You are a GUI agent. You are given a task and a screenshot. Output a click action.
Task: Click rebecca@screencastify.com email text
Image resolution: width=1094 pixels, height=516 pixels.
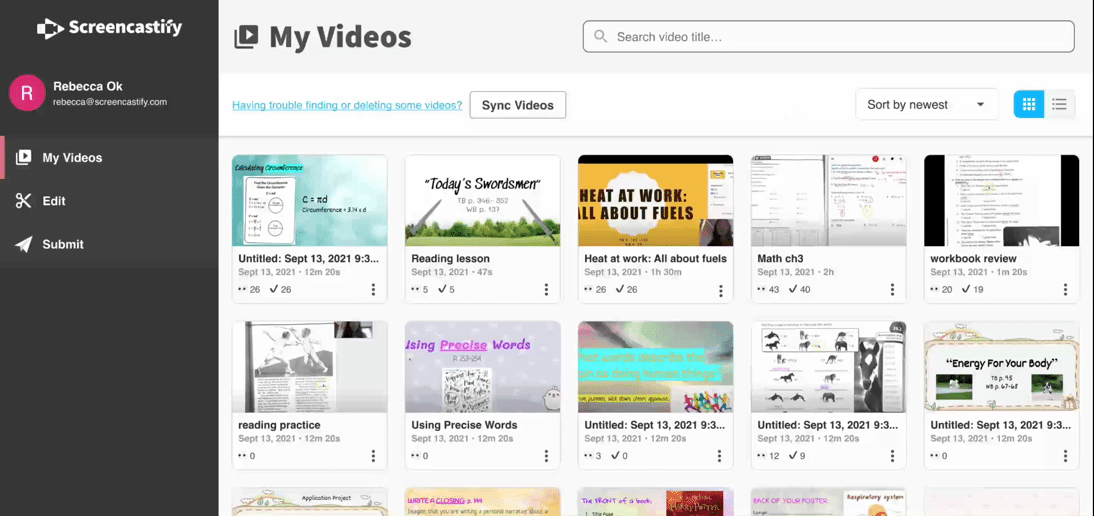[110, 102]
